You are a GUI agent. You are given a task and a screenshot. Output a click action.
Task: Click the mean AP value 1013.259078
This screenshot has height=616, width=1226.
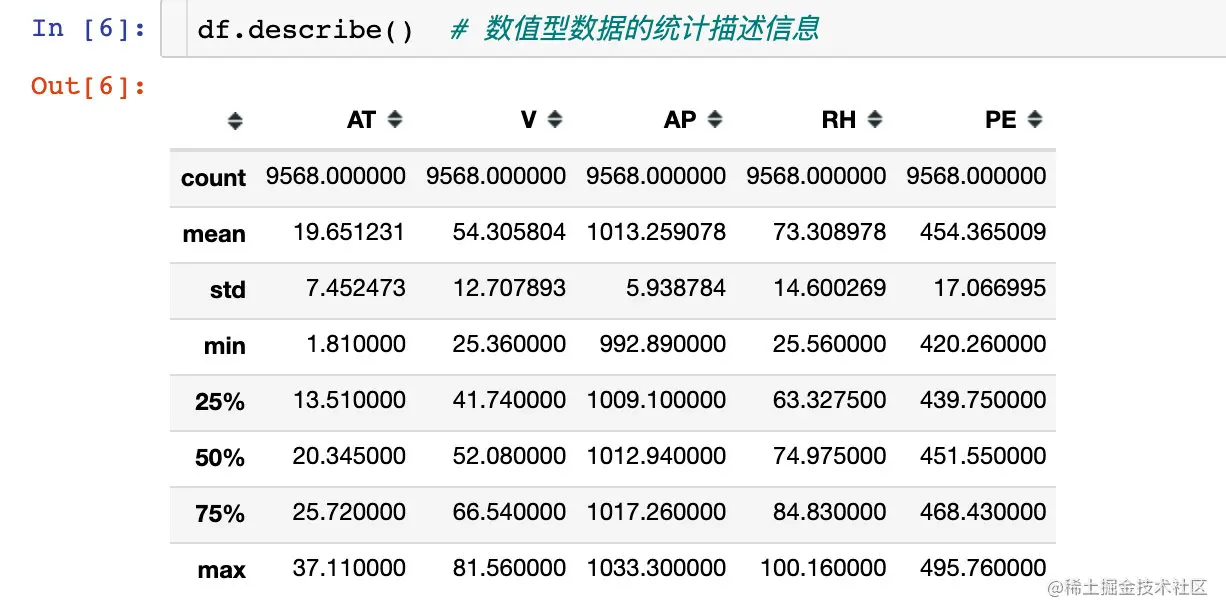pos(656,232)
